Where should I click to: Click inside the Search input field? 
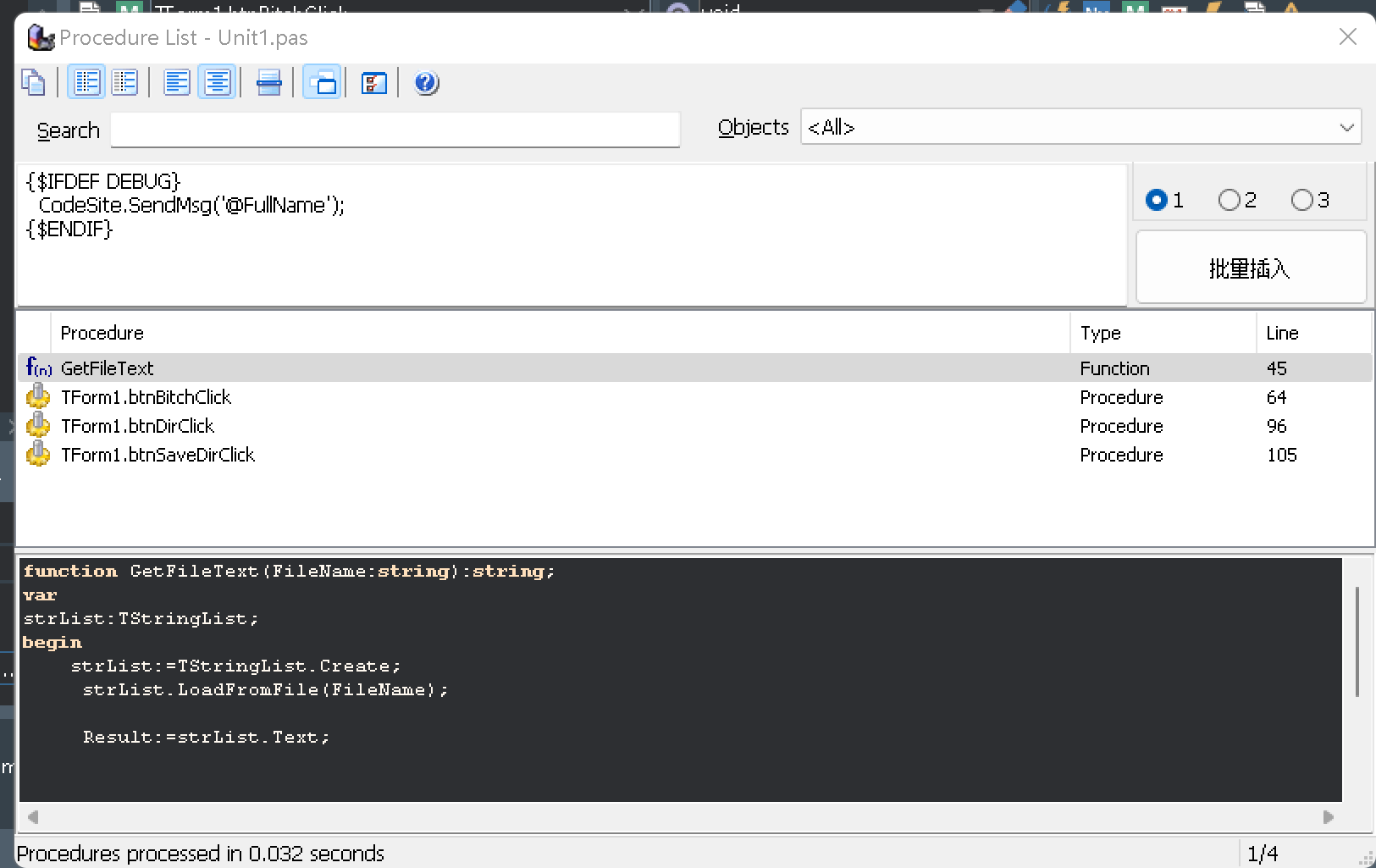[395, 130]
